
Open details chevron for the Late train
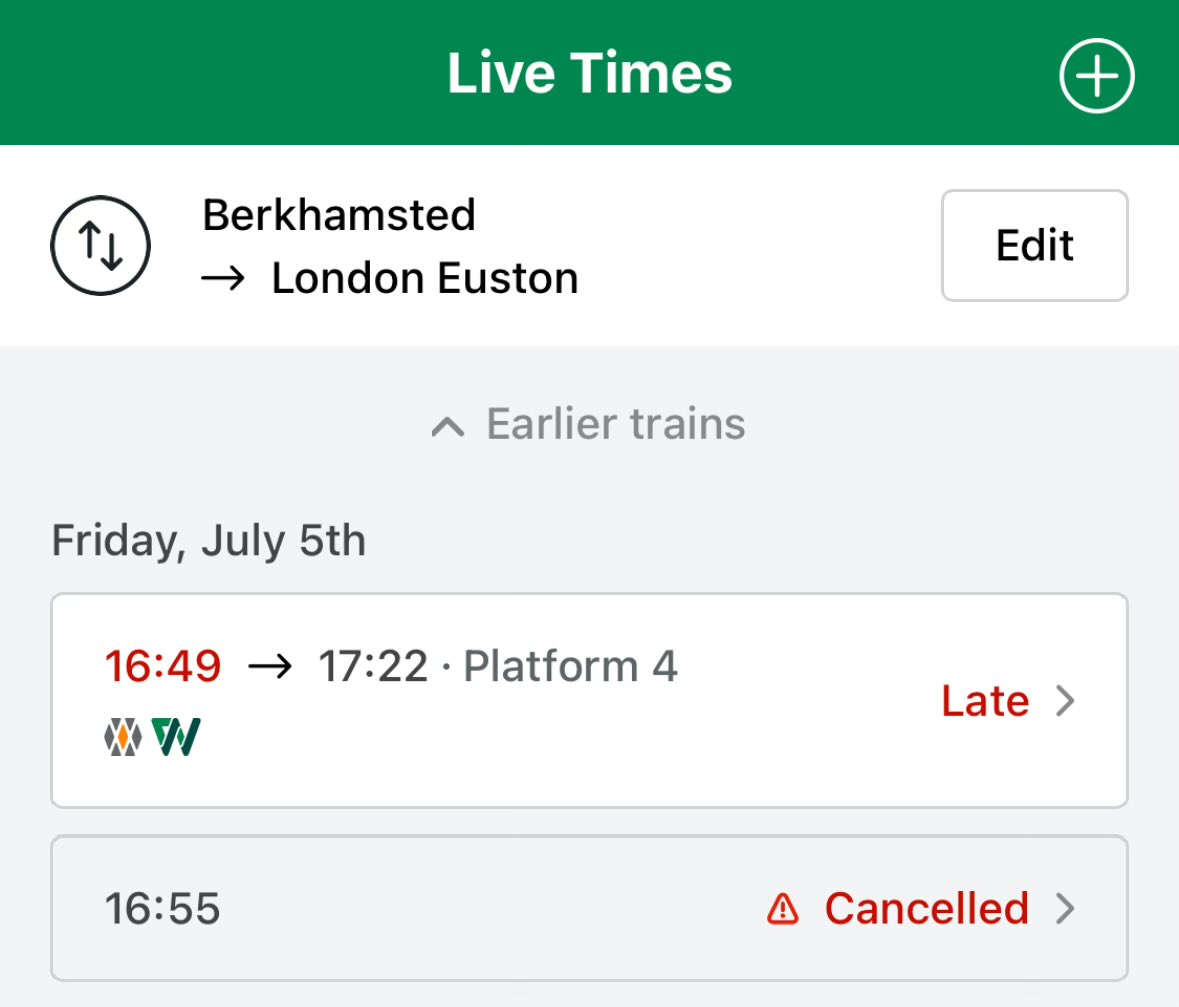click(x=1065, y=701)
